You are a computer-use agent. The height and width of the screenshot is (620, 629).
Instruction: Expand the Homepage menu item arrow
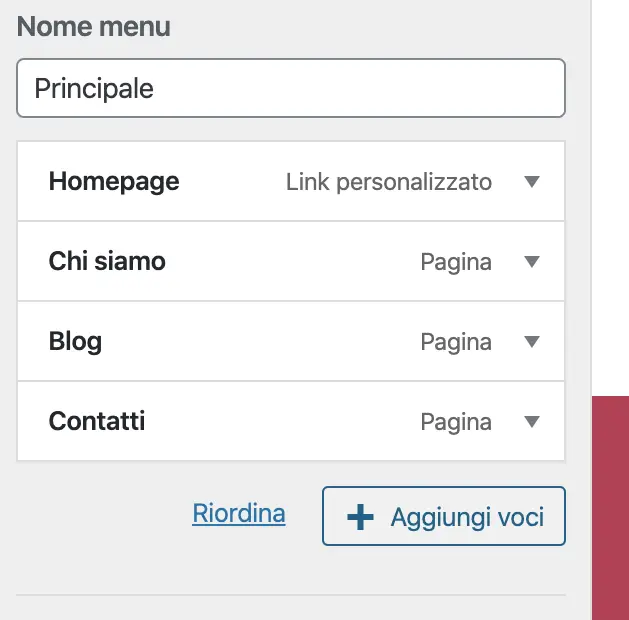[532, 182]
